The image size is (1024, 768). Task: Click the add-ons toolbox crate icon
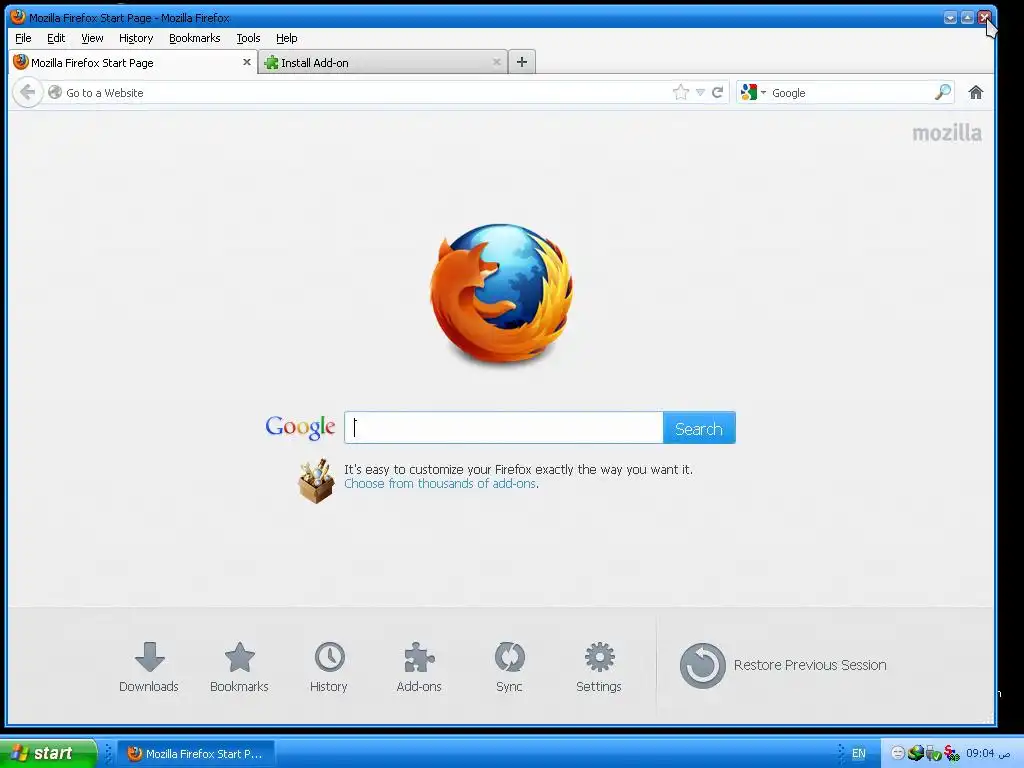click(316, 481)
